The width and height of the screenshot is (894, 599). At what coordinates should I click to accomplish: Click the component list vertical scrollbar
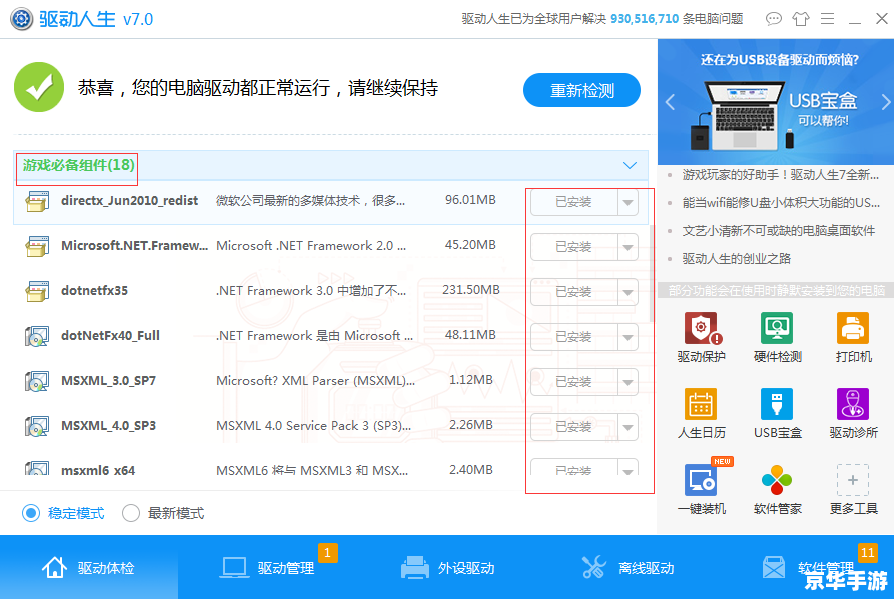coord(652,274)
